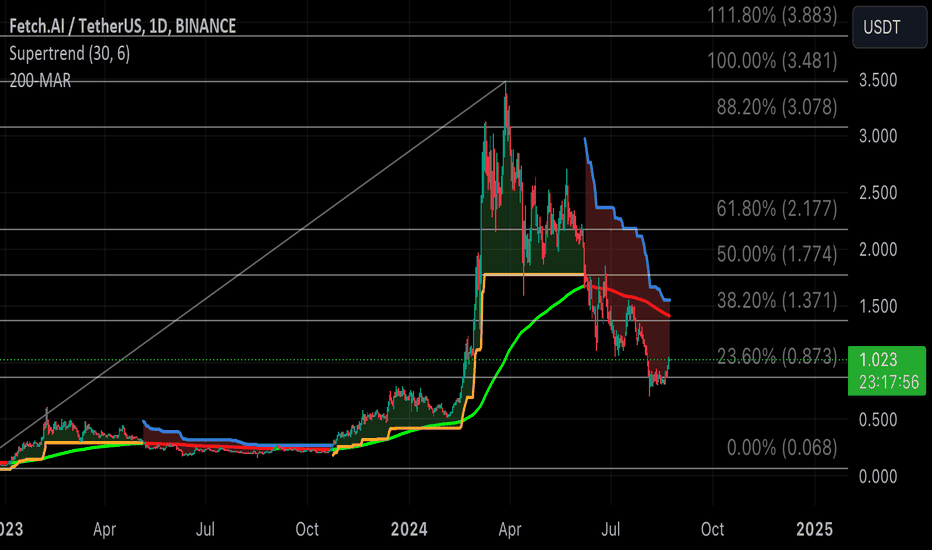Click the Oct label left of 2024
The width and height of the screenshot is (932, 550).
point(307,529)
